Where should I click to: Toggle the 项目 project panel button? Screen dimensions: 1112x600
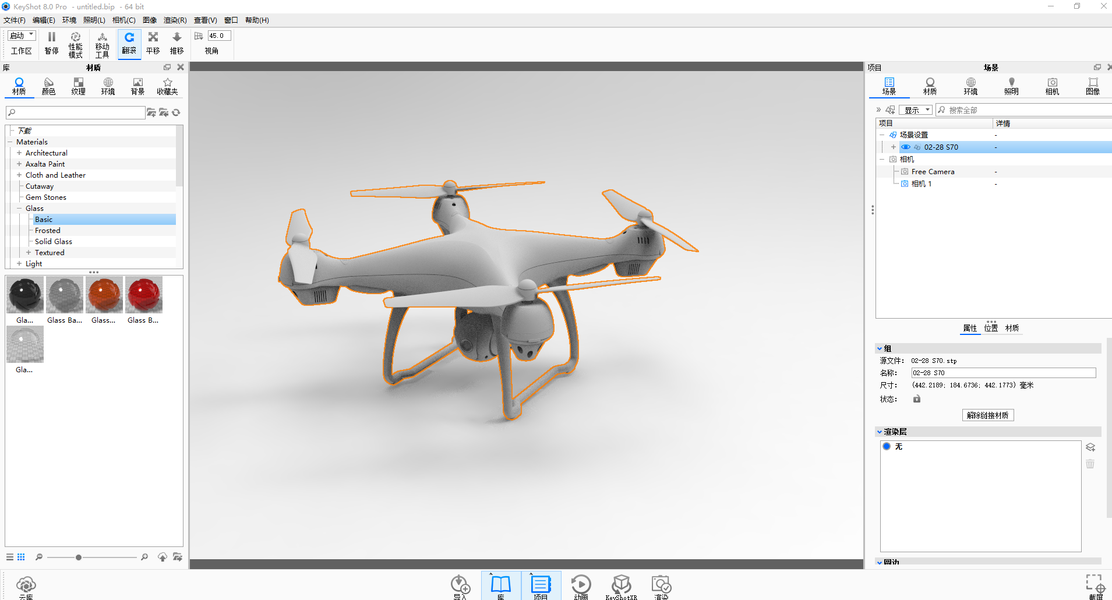540,587
